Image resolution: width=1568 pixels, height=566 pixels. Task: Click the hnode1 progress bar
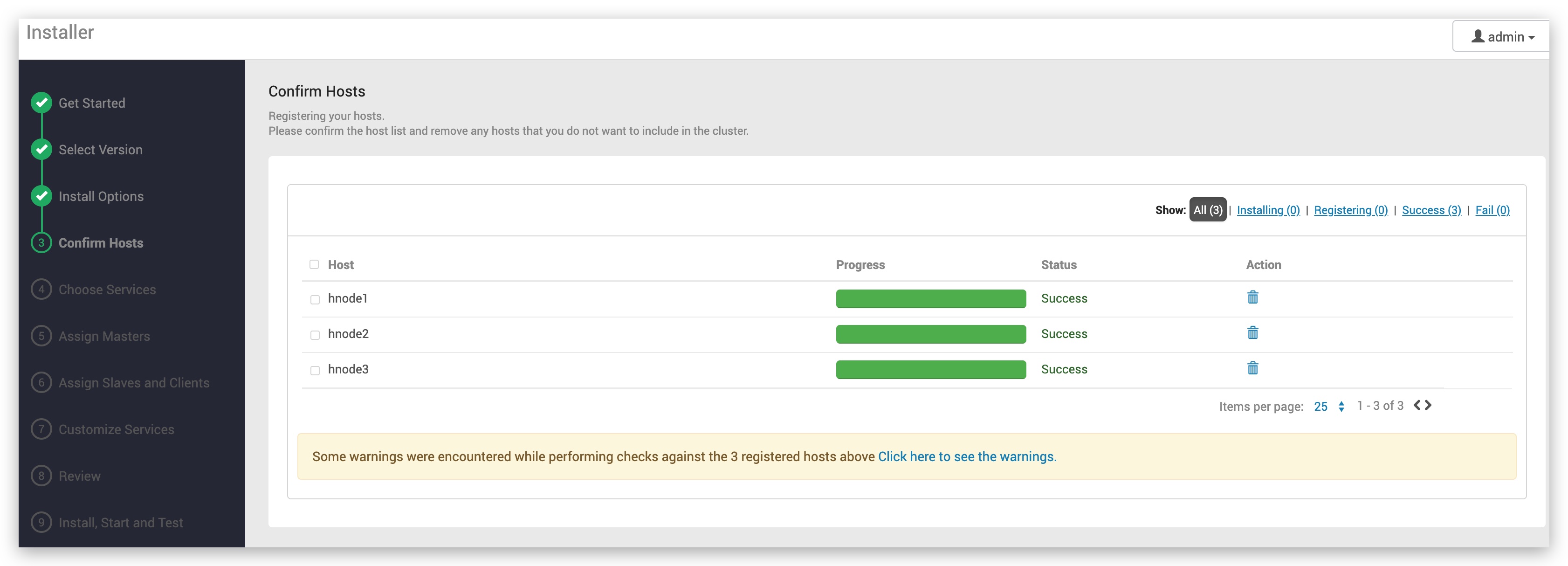(931, 299)
